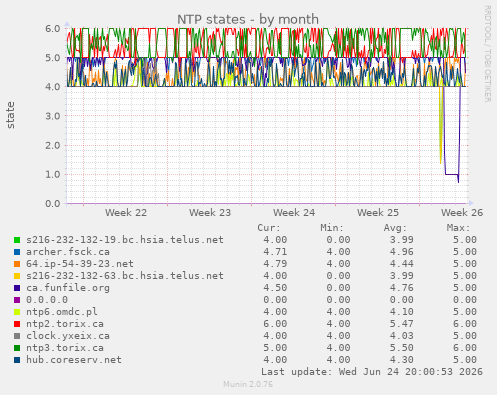Image resolution: width=497 pixels, height=395 pixels.
Task: Click the Avg value 4.03 for clock.yxeix.ca
Action: (x=401, y=336)
